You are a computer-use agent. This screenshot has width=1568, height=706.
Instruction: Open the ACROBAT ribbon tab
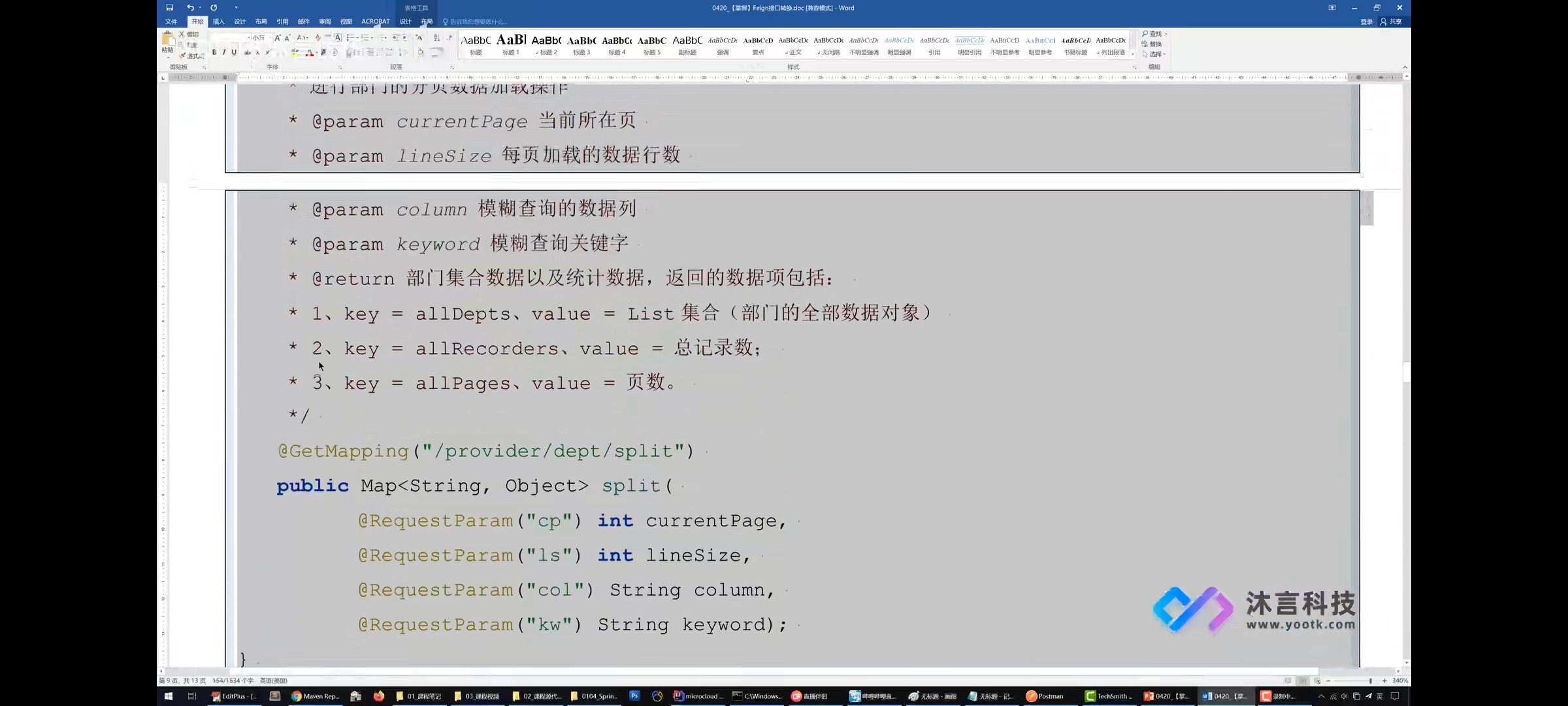click(376, 22)
